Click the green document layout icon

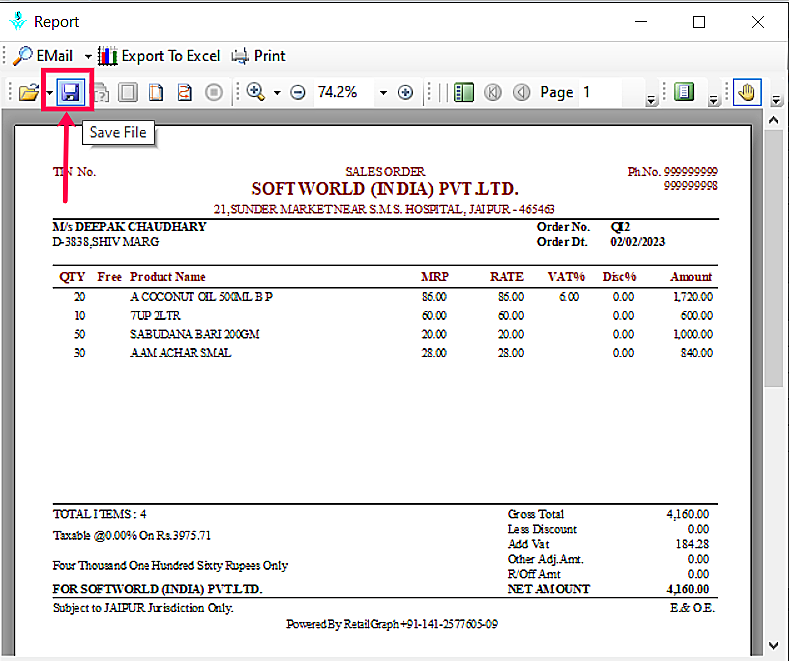[683, 92]
